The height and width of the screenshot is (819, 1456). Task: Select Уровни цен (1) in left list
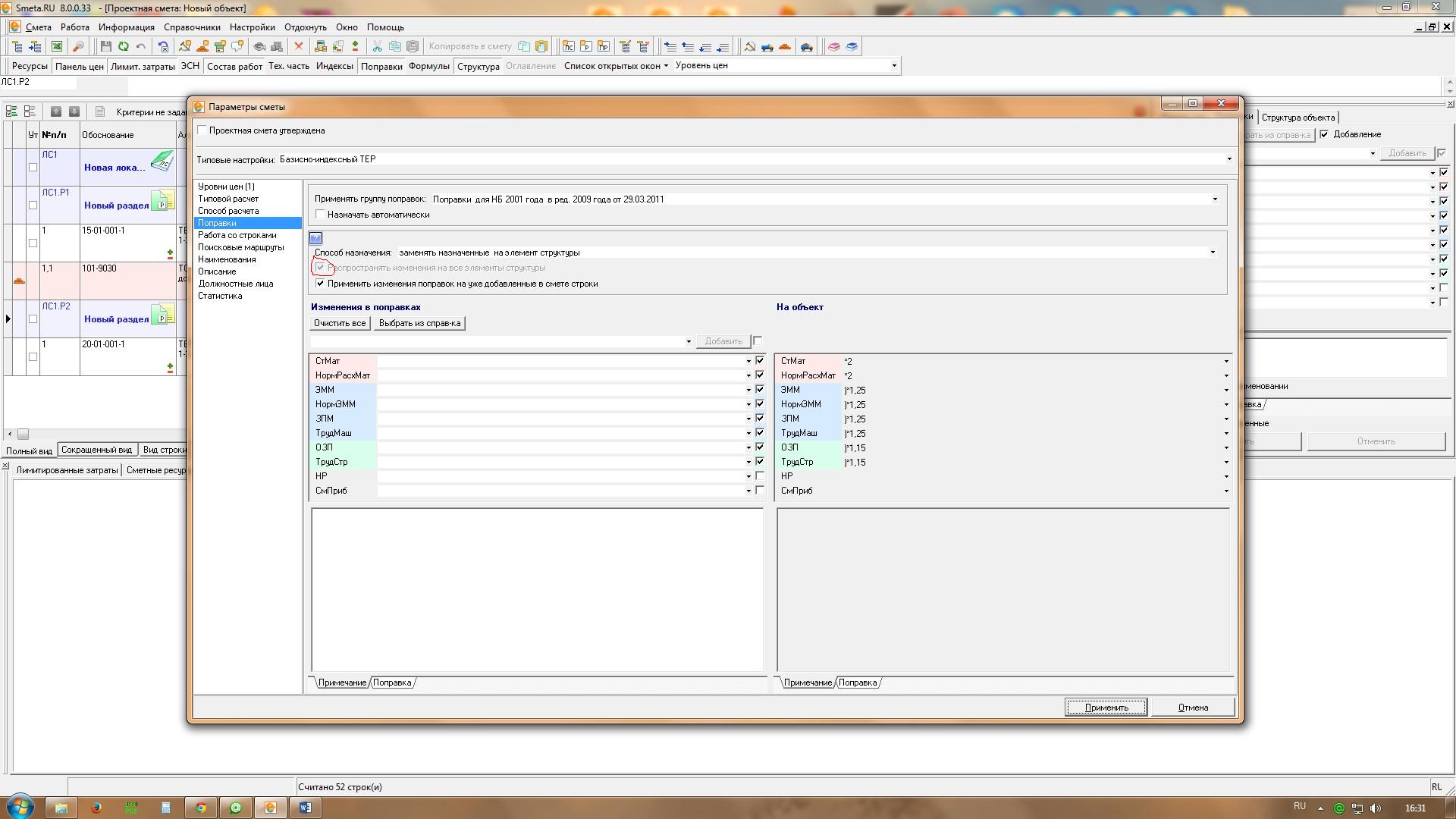pos(226,187)
